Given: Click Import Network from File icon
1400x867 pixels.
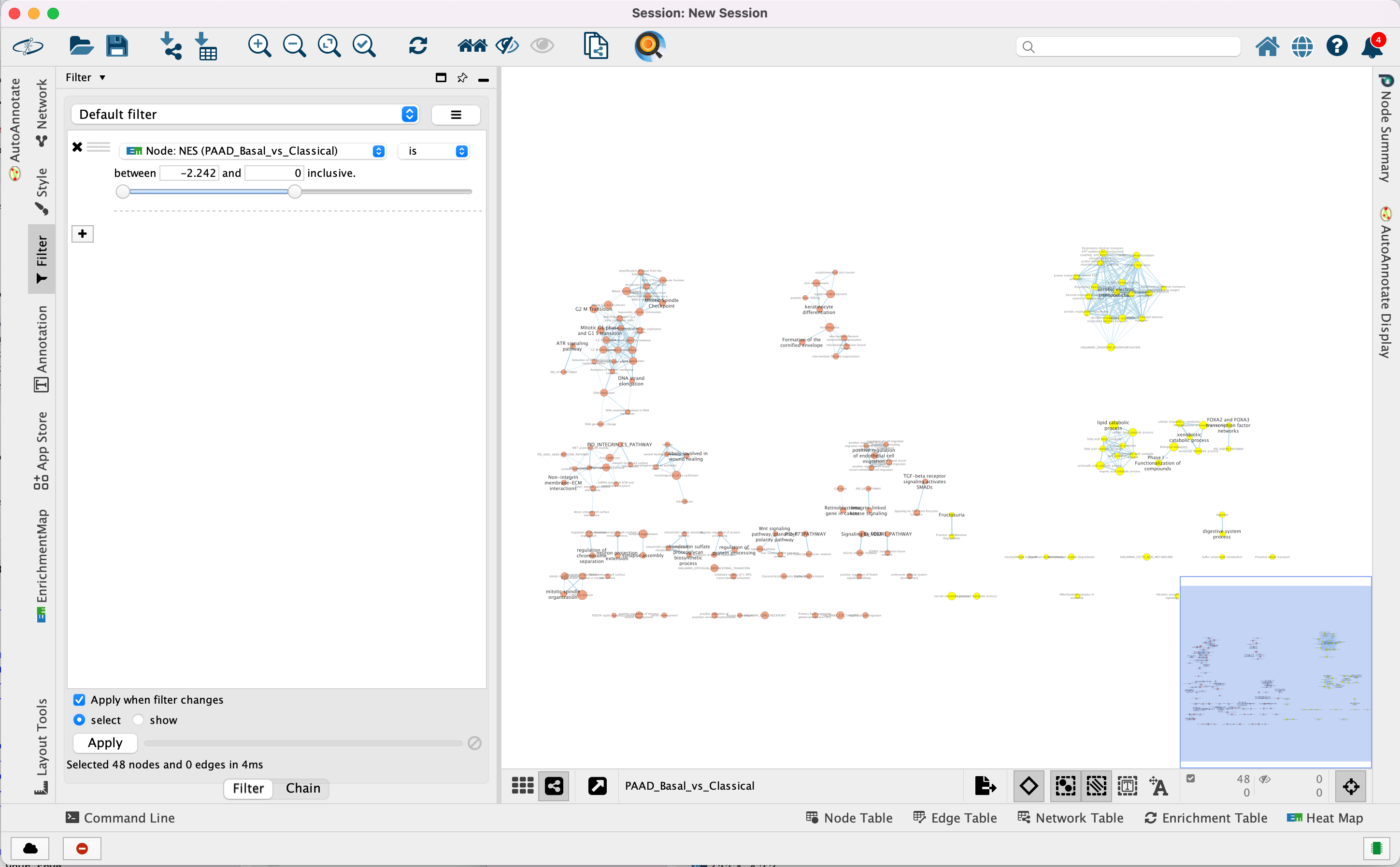Looking at the screenshot, I should tap(170, 45).
